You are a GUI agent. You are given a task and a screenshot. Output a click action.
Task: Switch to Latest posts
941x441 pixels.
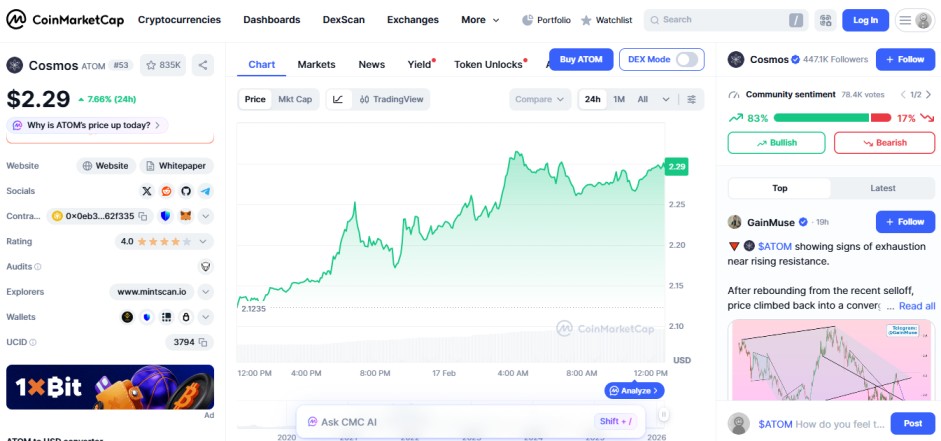pos(883,188)
